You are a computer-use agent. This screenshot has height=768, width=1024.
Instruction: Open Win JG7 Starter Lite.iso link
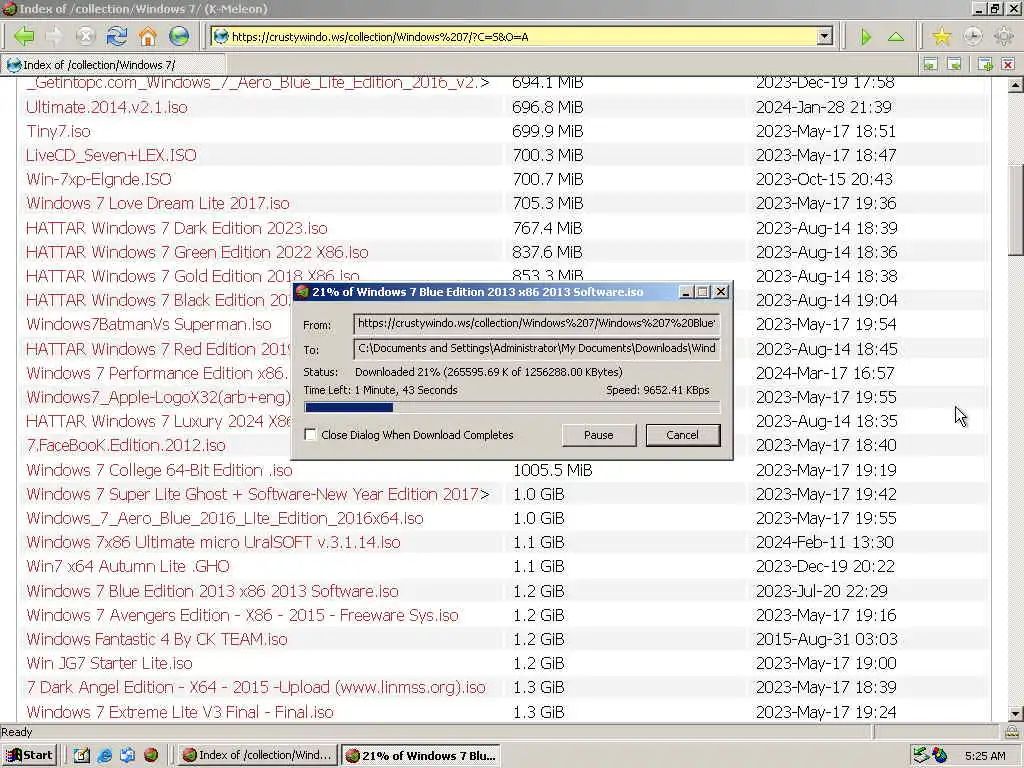109,664
